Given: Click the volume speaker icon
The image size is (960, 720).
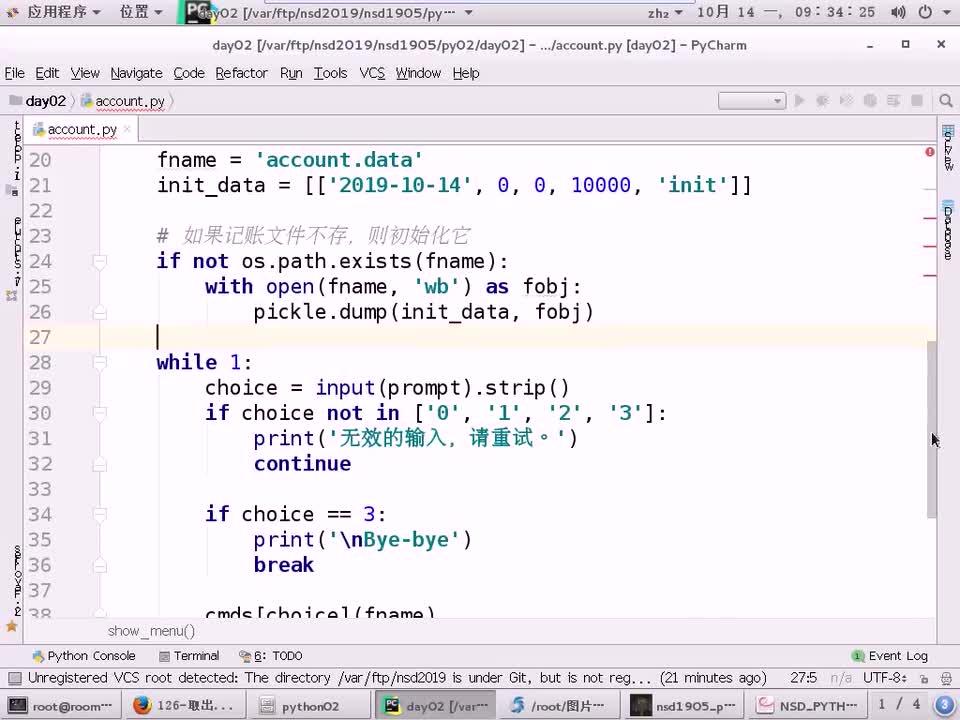Looking at the screenshot, I should [898, 12].
